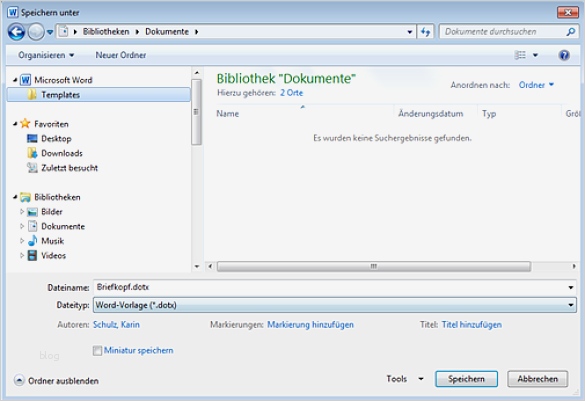Click horizontal scrollbar right arrow

pos(574,266)
